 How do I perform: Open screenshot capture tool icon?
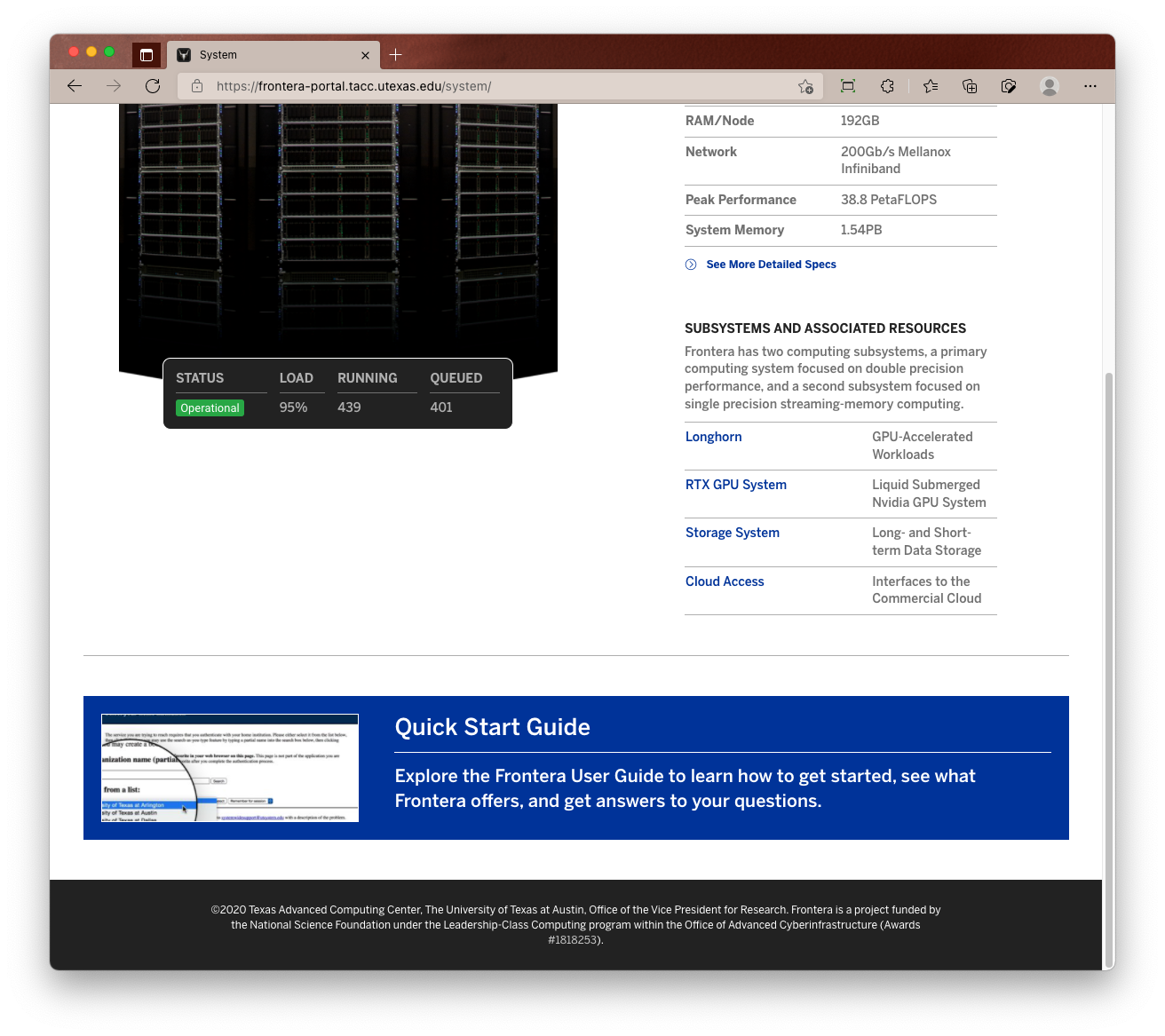click(848, 86)
